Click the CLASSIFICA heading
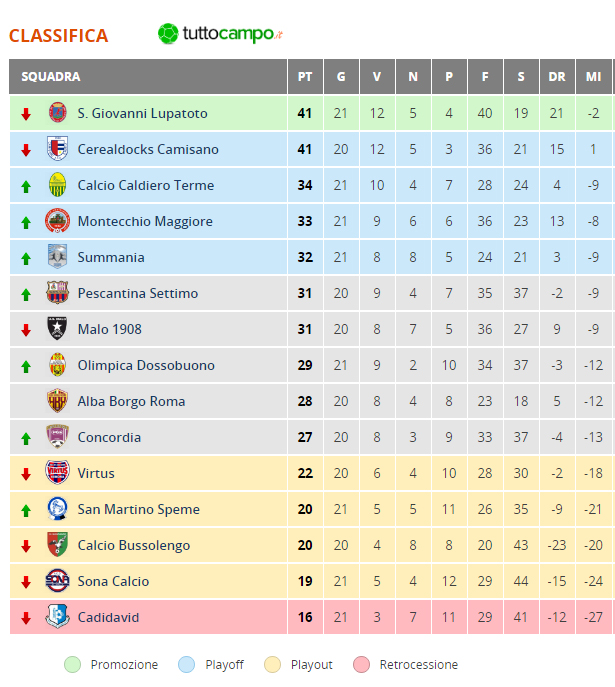Screen dimensions: 615x687 click(x=59, y=36)
